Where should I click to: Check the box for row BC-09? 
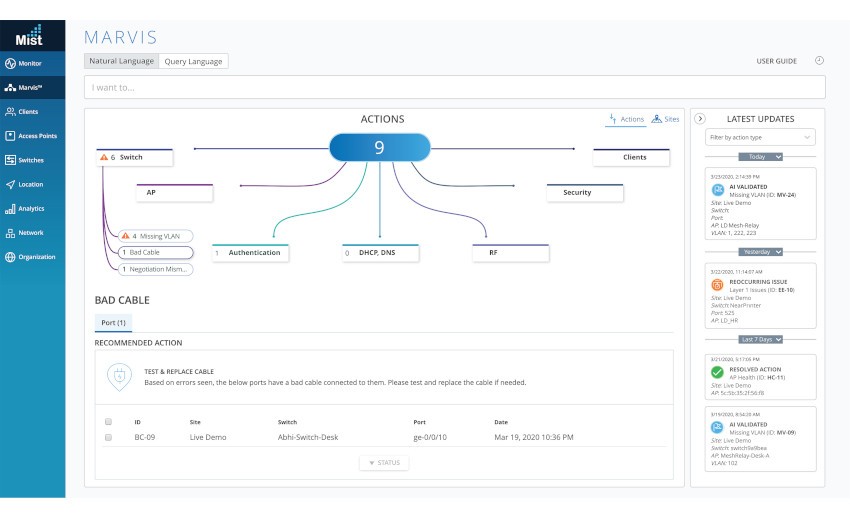(x=108, y=437)
